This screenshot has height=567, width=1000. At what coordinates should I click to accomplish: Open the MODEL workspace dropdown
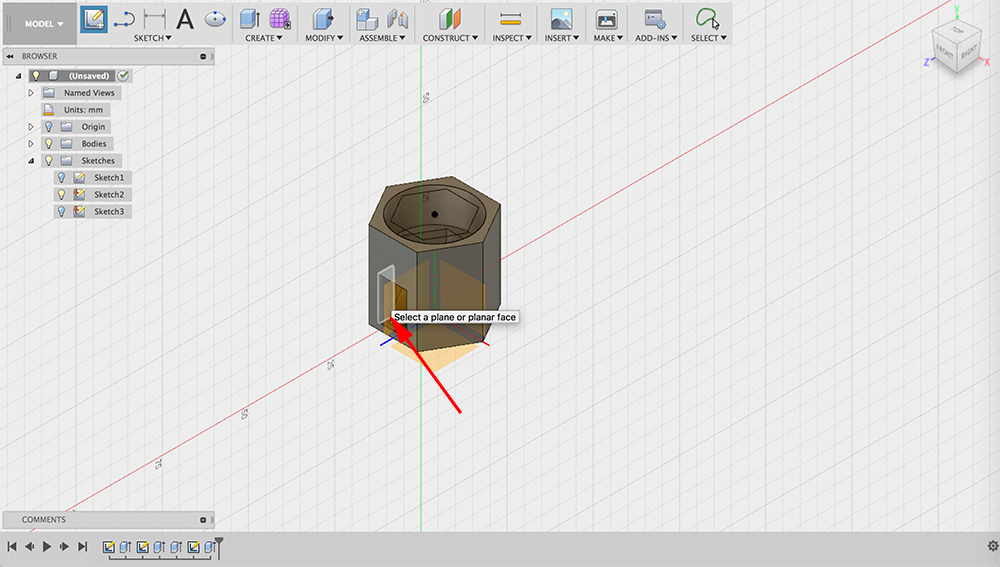pos(44,24)
